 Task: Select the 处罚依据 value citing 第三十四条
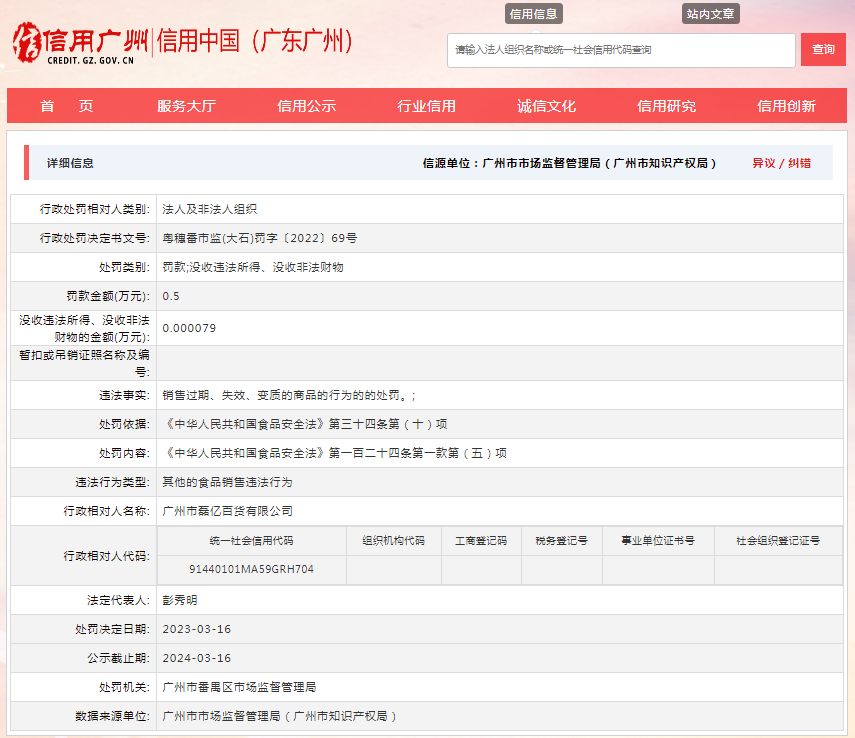[305, 424]
